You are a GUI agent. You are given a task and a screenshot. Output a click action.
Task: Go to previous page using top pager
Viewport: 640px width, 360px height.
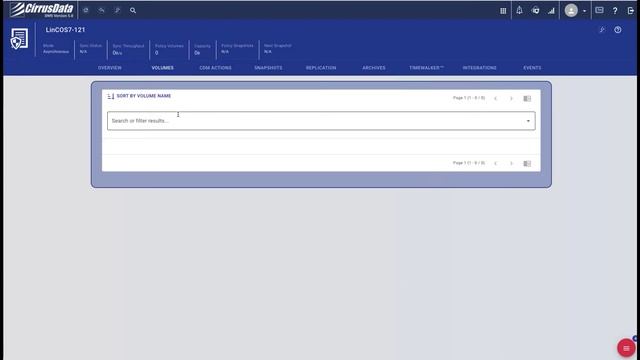click(496, 98)
